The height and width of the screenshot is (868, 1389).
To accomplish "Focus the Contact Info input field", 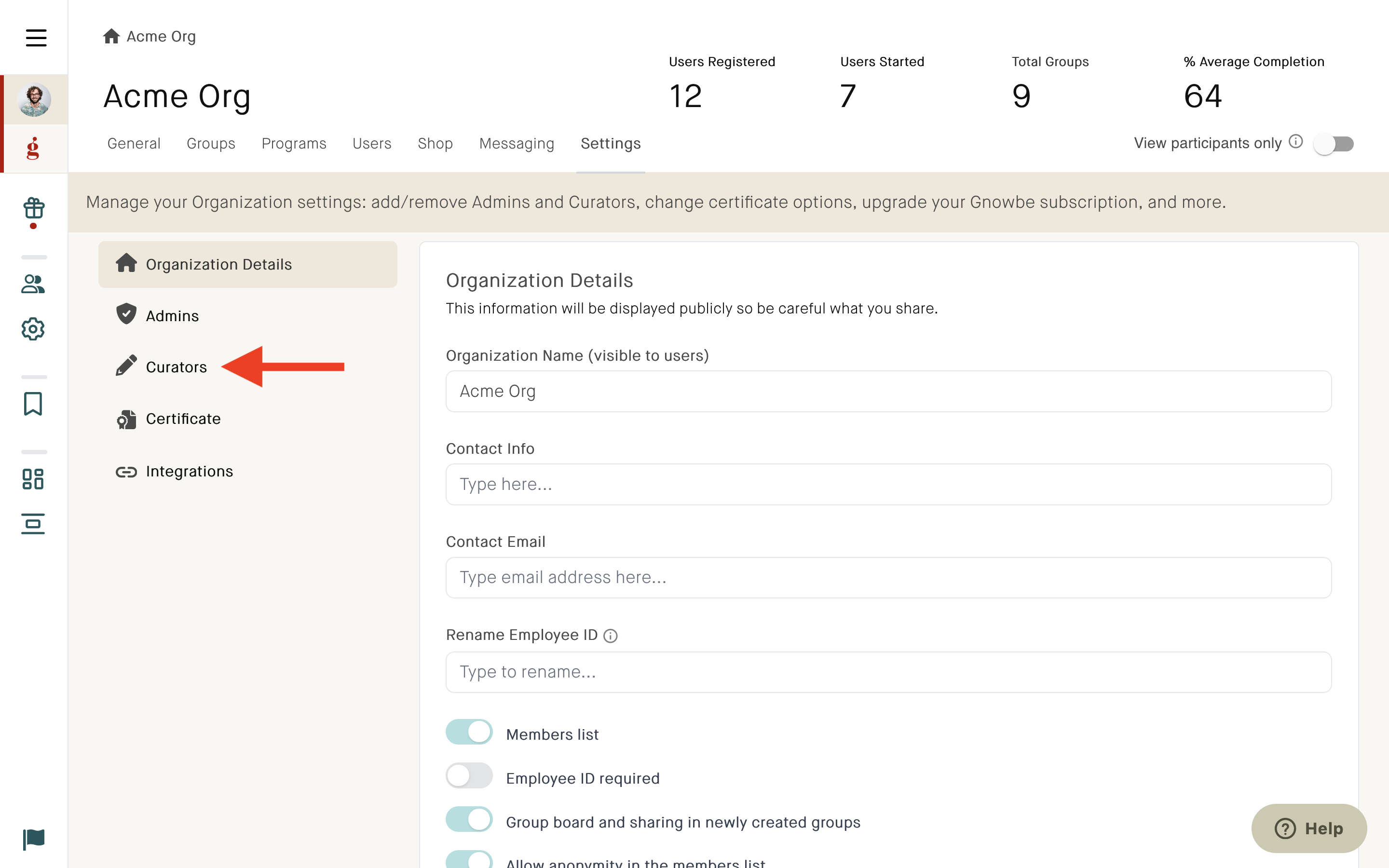I will tap(888, 485).
